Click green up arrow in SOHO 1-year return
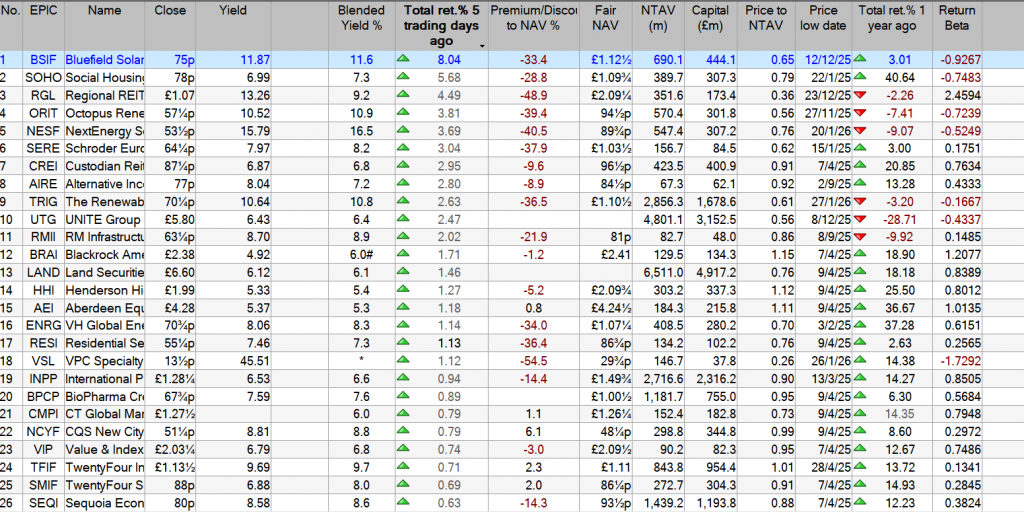Image resolution: width=1024 pixels, height=512 pixels. pyautogui.click(x=860, y=78)
